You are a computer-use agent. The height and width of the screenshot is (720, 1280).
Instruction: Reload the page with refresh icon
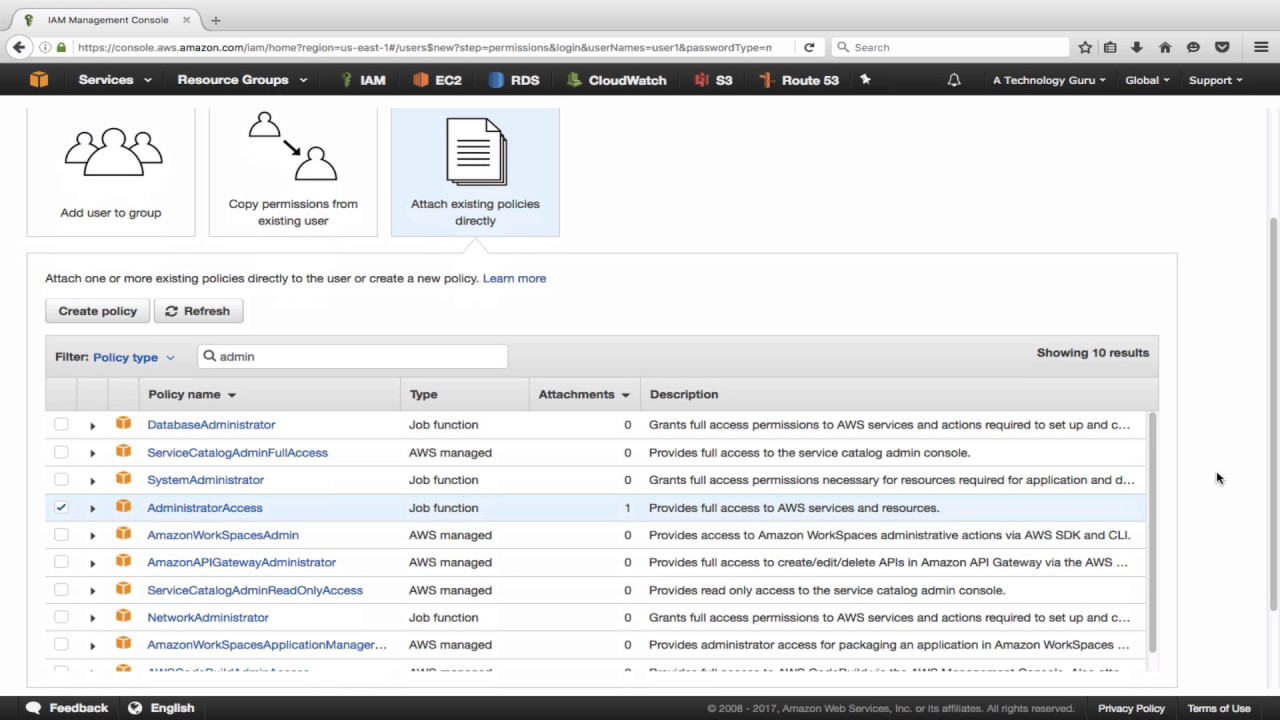click(x=809, y=47)
